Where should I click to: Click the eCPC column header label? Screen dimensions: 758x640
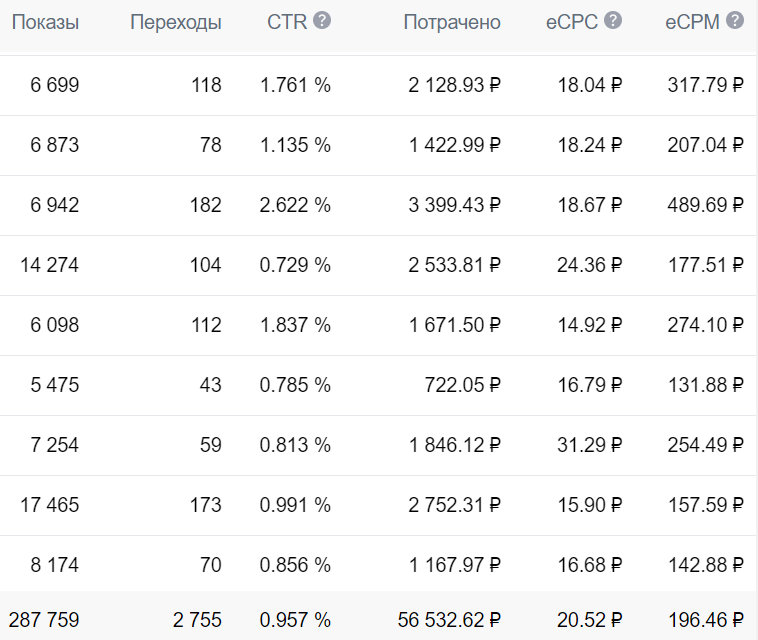(572, 22)
